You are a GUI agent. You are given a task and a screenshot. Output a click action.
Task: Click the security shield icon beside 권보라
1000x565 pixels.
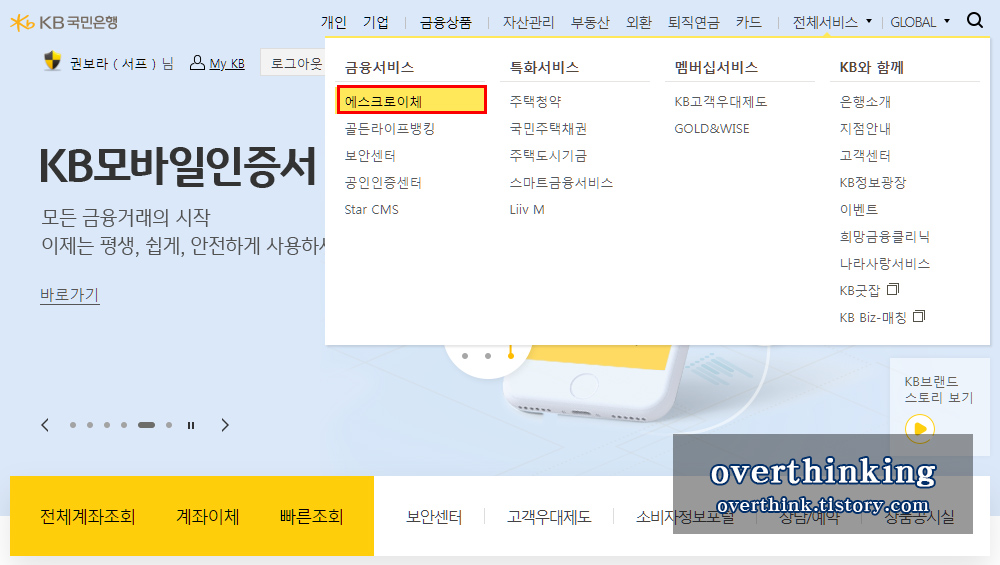[52, 61]
